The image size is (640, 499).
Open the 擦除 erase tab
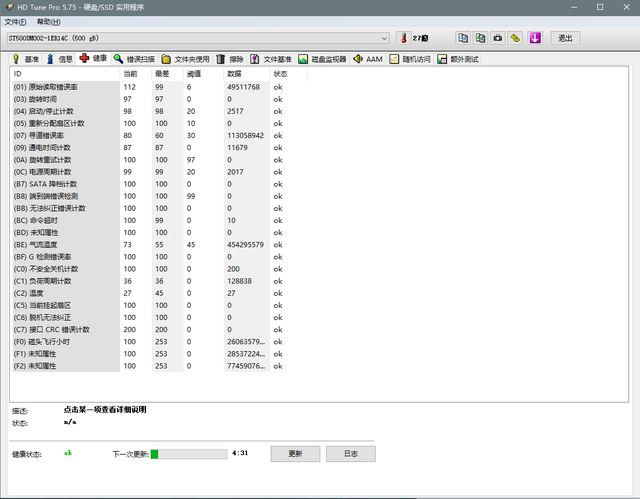(230, 59)
